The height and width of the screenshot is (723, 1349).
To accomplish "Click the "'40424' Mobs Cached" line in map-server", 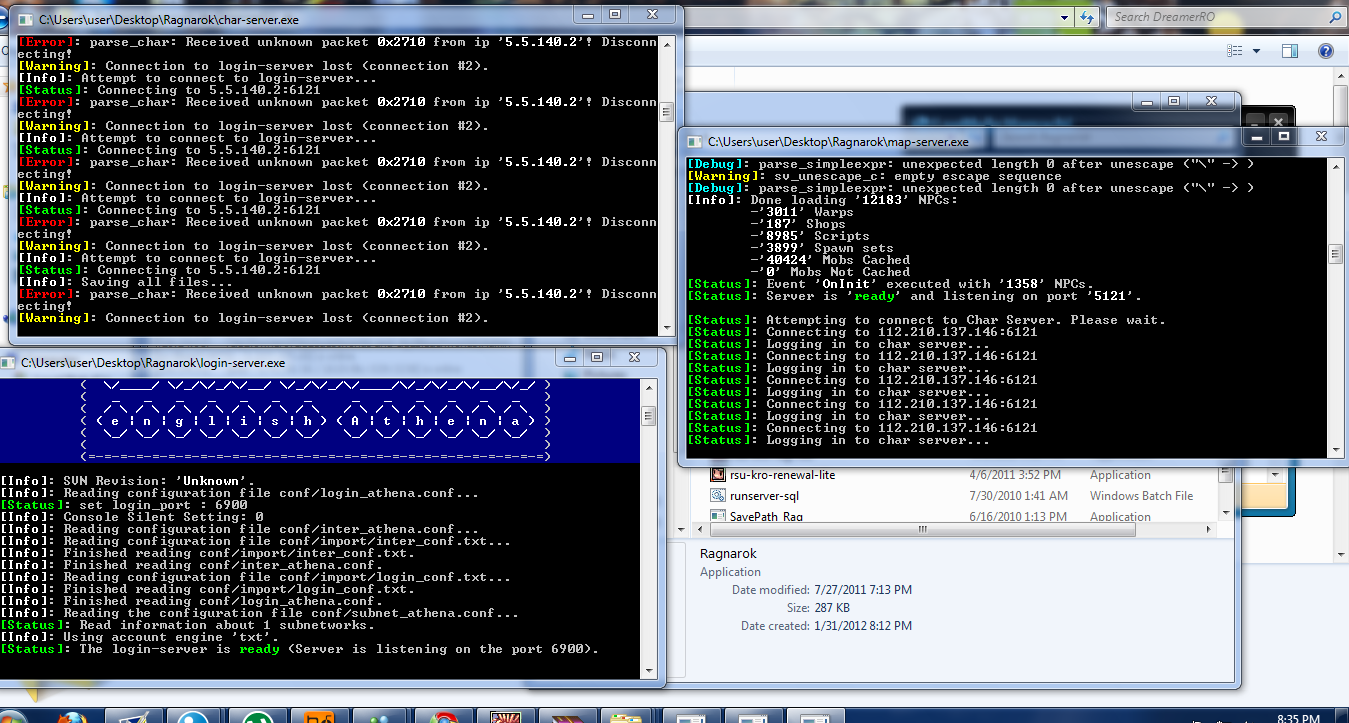I will click(x=830, y=260).
